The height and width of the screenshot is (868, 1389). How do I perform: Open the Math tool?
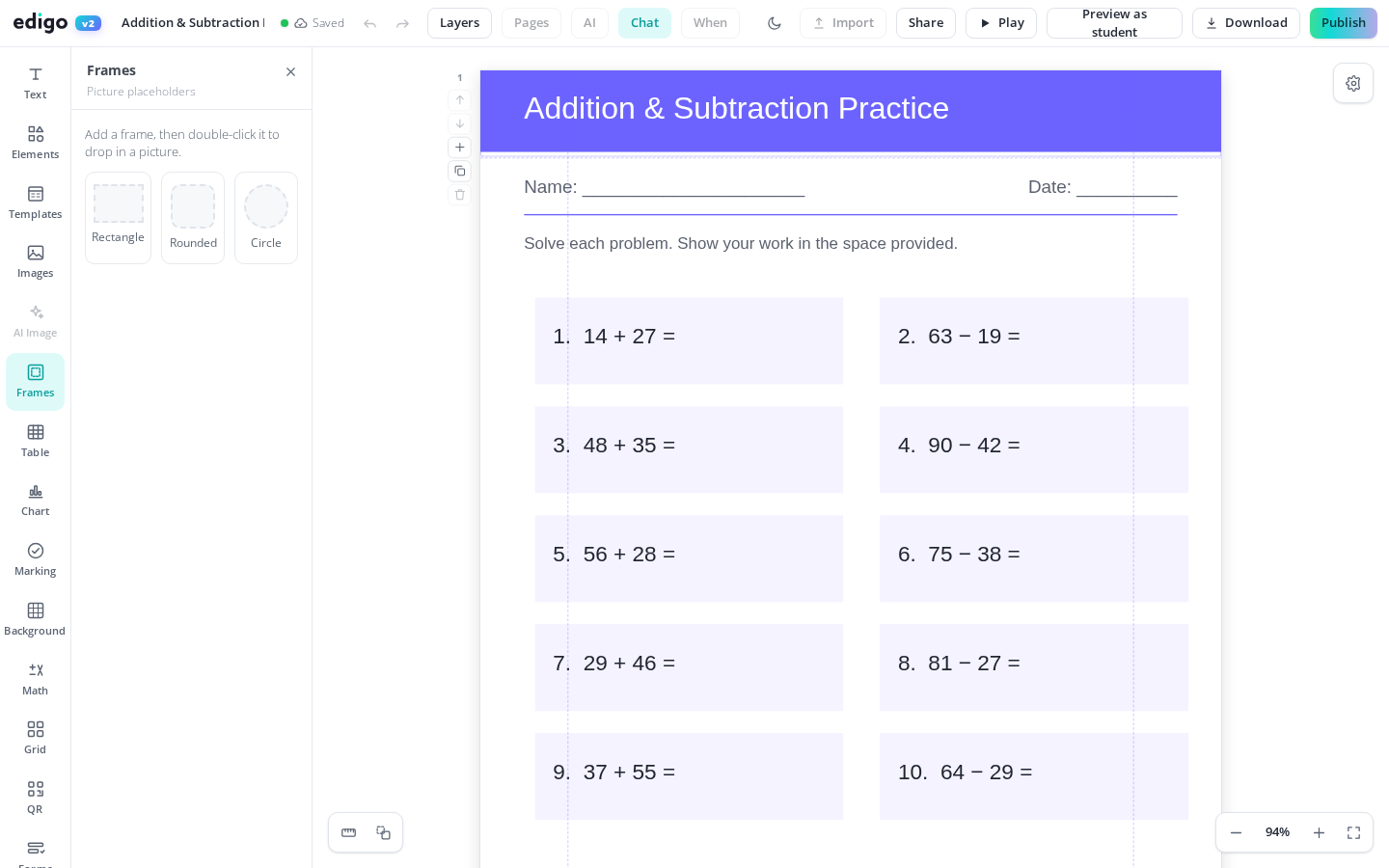point(35,679)
